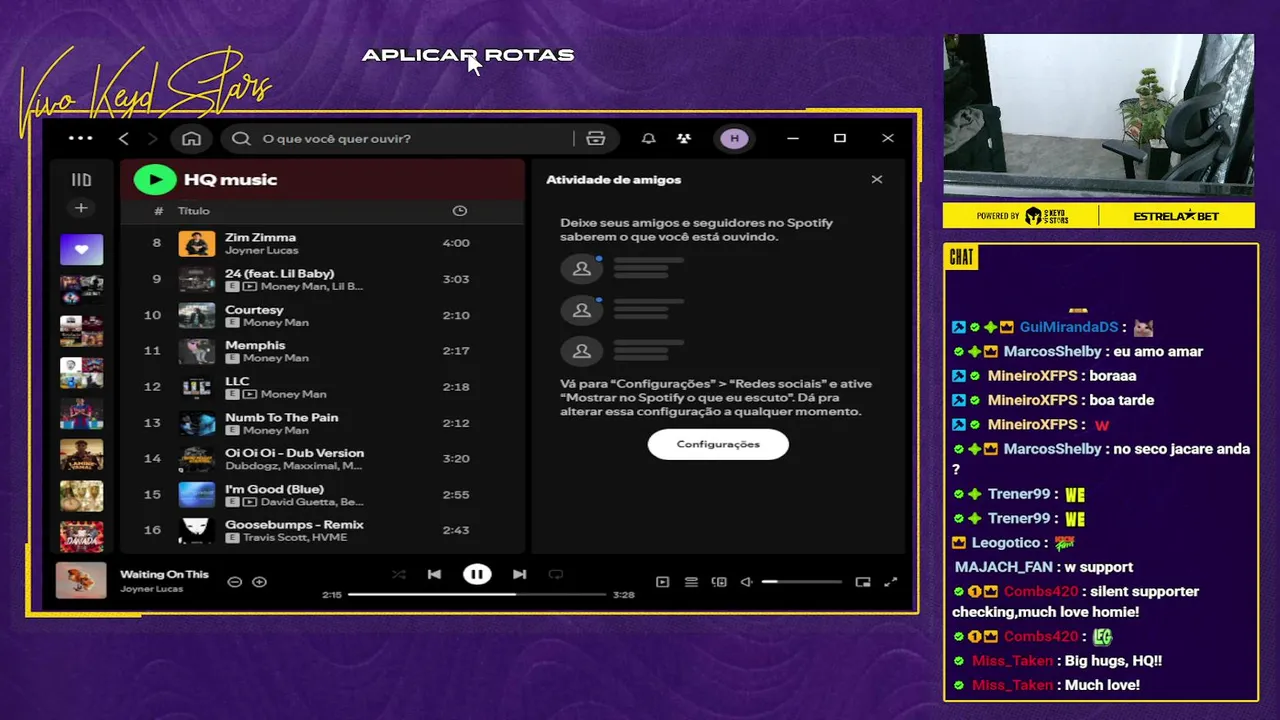1280x720 pixels.
Task: Open the Waiting On This title link
Action: 164,574
